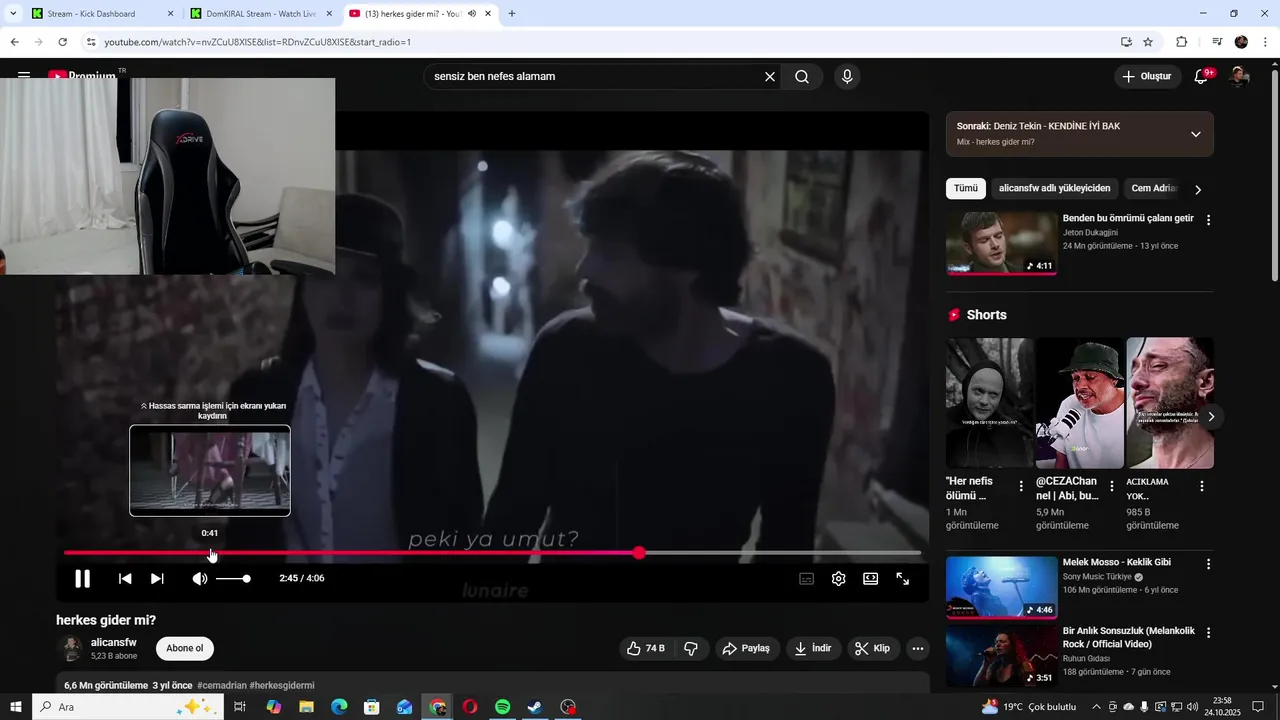Open Bir Anlık Sonsuzluk video thumbnail

(1001, 657)
